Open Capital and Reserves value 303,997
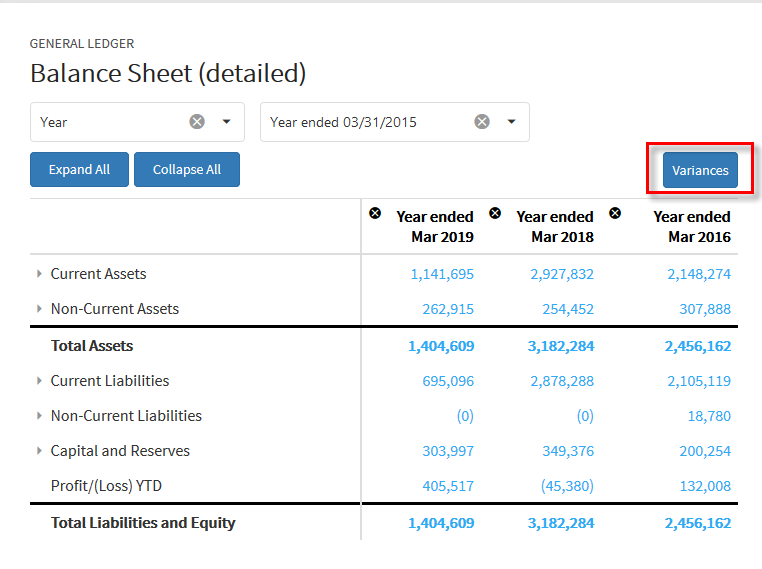Screen dimensions: 762x569 [448, 451]
